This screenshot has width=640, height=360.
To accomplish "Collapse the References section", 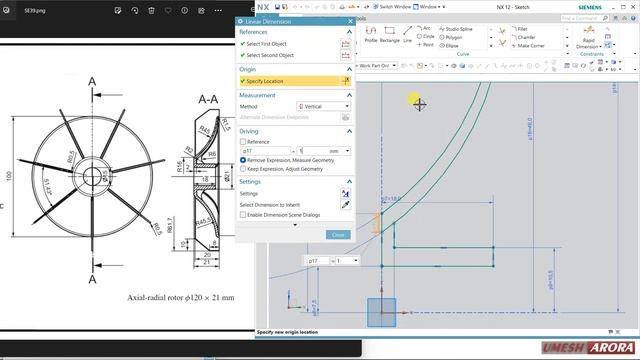I will point(349,32).
